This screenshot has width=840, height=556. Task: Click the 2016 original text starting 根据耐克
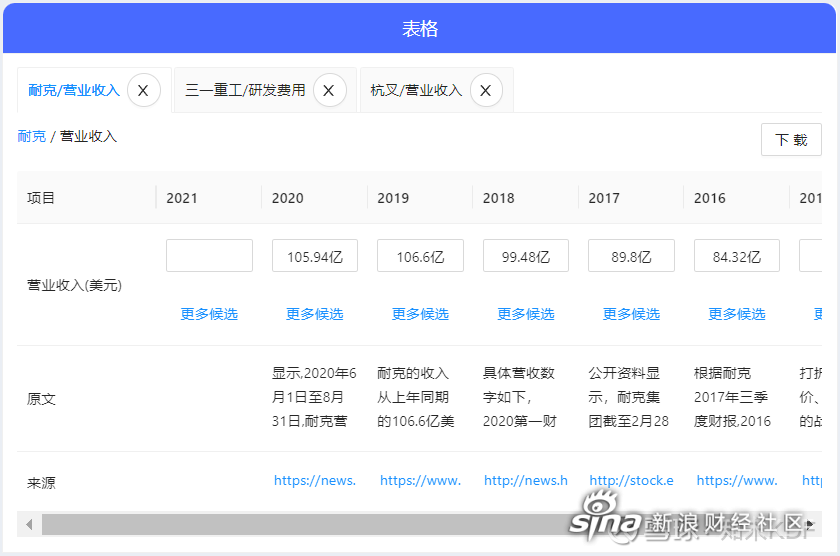click(732, 397)
